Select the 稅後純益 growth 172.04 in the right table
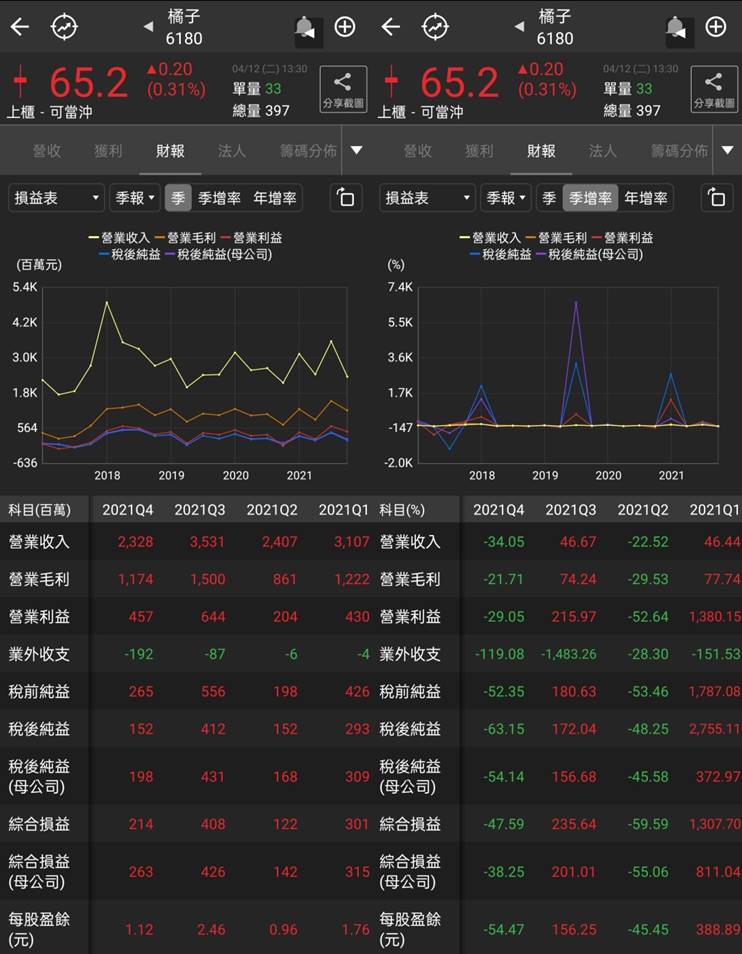The width and height of the screenshot is (742, 954). [x=574, y=729]
